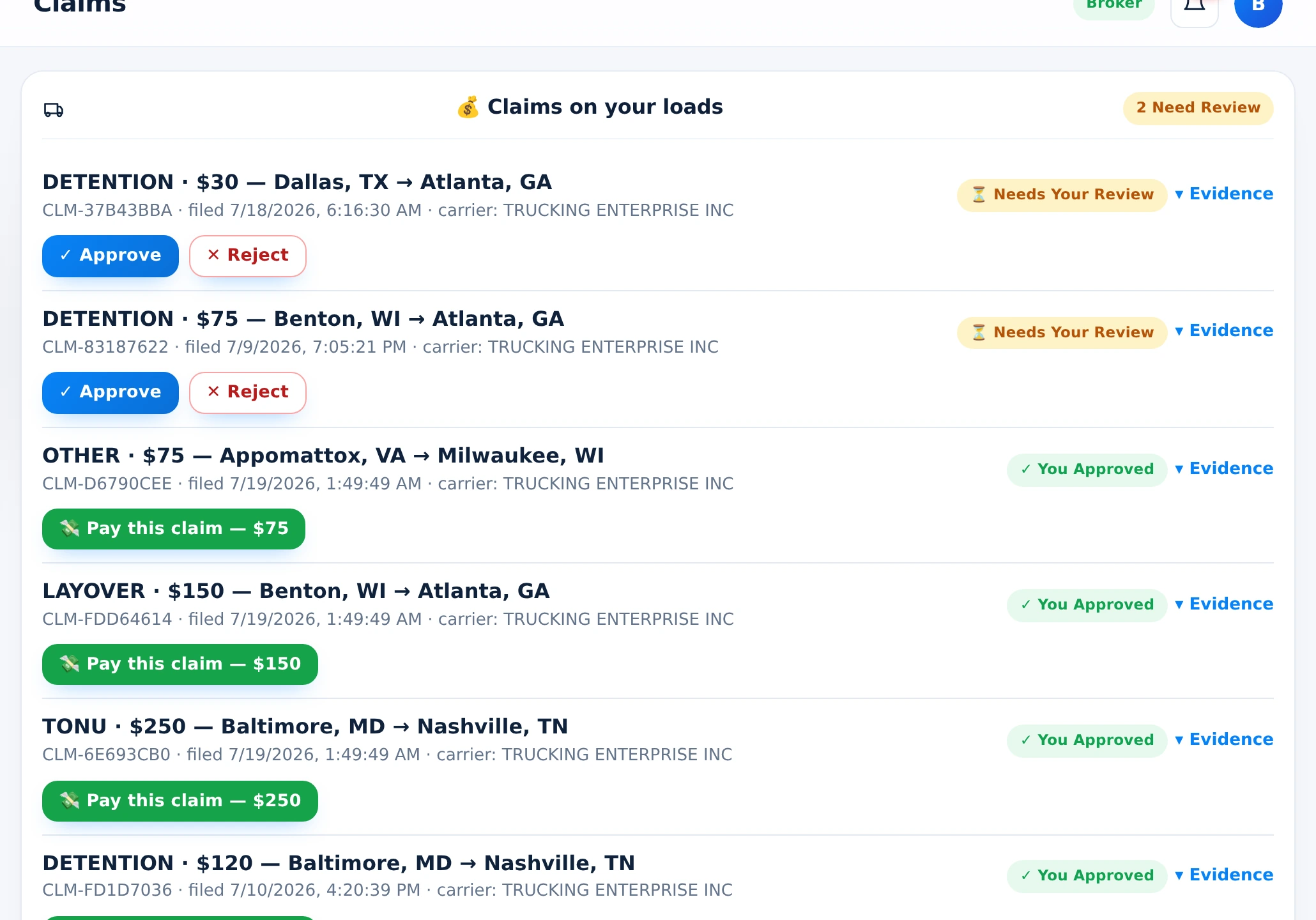The width and height of the screenshot is (1316, 920).
Task: Show Evidence for $120 Baltimore detention claim
Action: pos(1224,875)
